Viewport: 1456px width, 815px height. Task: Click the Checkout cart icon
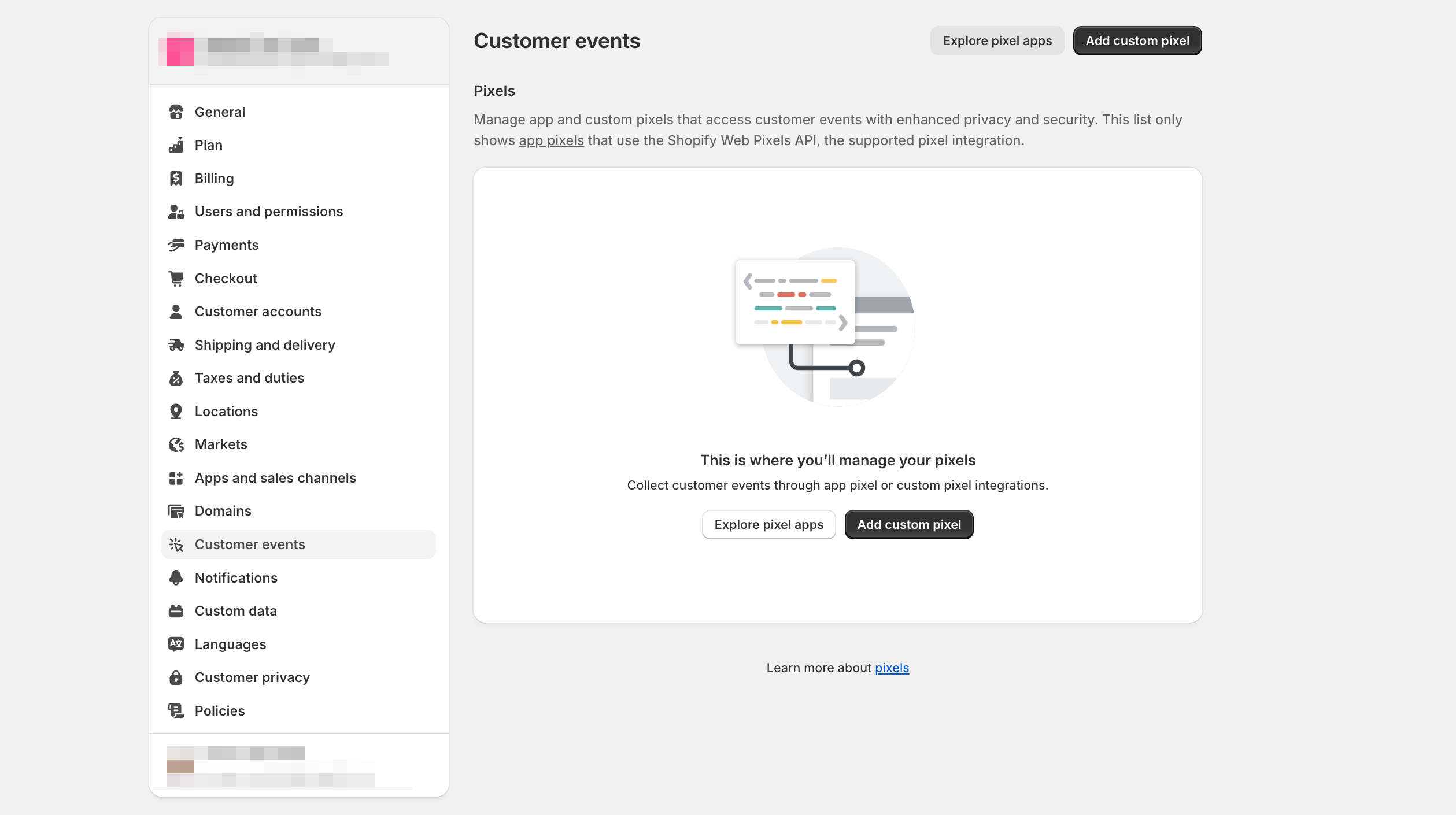[176, 279]
